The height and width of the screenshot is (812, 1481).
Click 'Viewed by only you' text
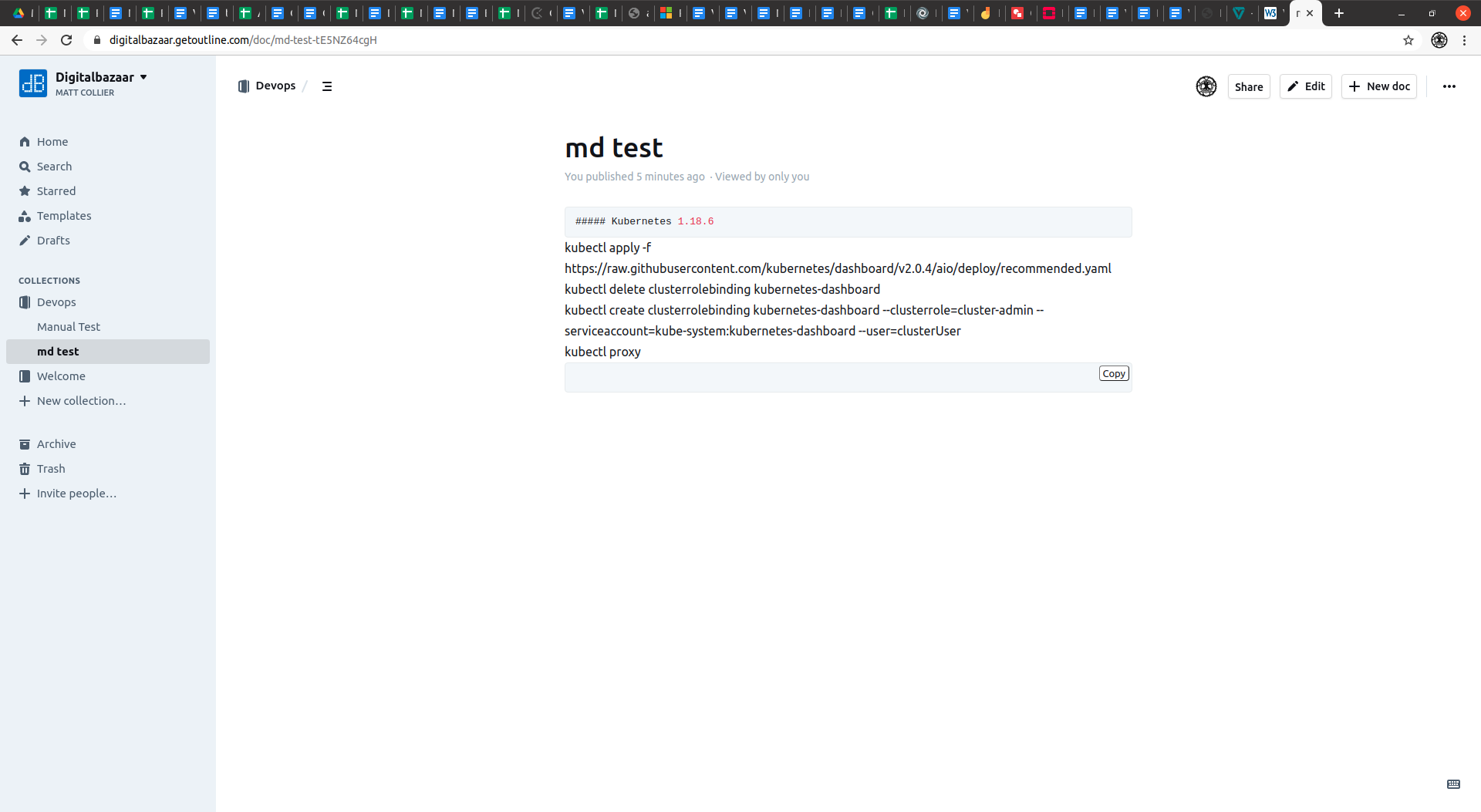[762, 177]
